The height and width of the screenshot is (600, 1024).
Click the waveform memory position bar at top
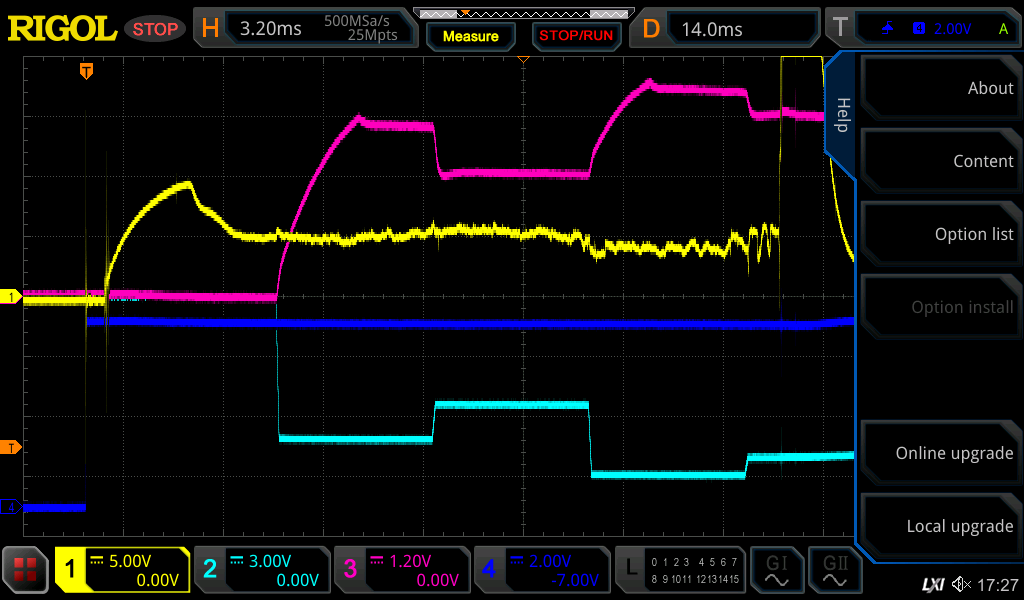[522, 13]
